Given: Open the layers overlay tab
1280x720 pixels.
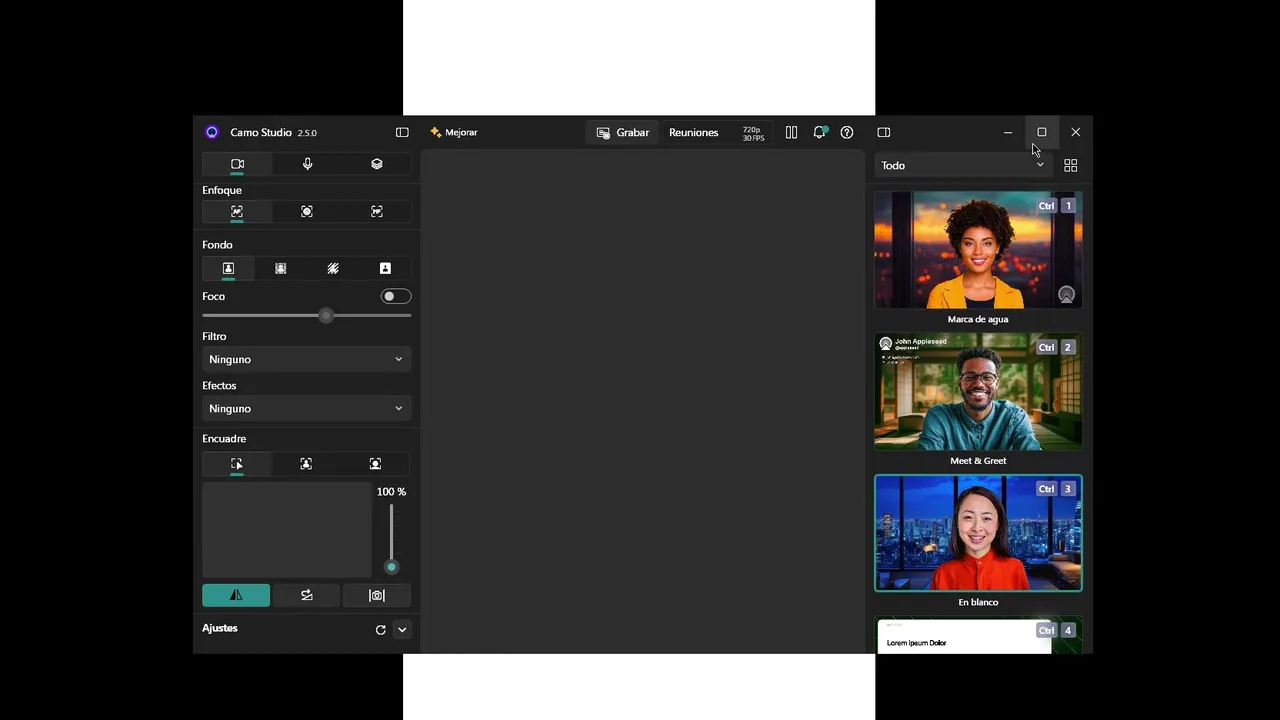Looking at the screenshot, I should point(377,164).
